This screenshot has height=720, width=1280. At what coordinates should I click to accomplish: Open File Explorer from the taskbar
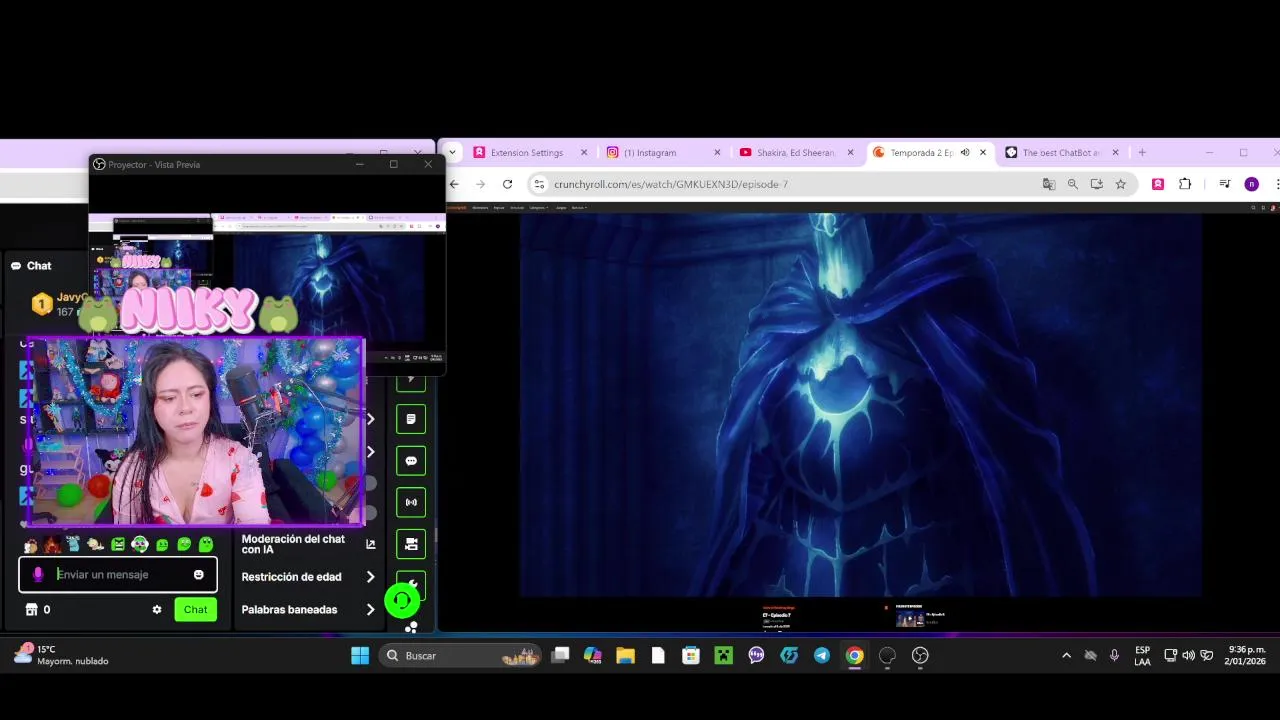[x=625, y=656]
